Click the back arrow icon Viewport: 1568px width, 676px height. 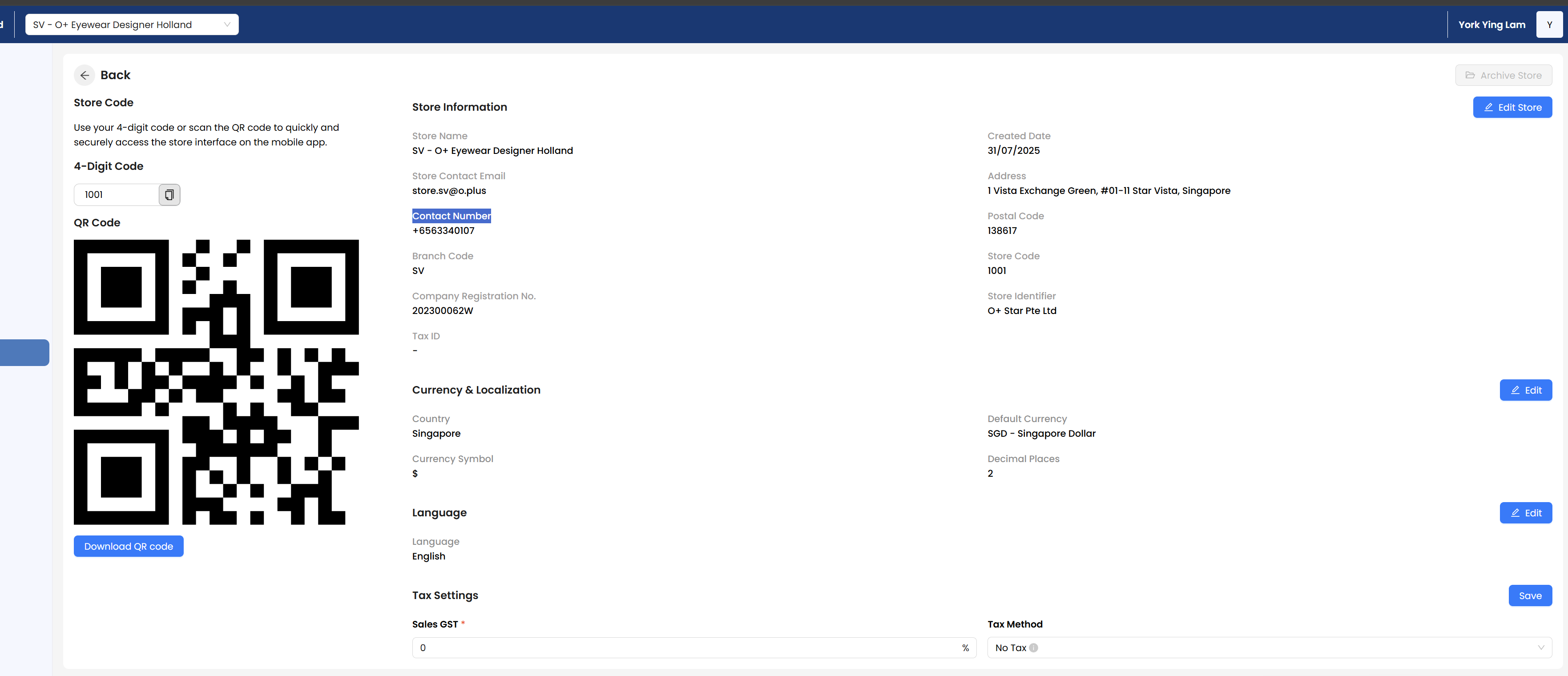[x=85, y=75]
